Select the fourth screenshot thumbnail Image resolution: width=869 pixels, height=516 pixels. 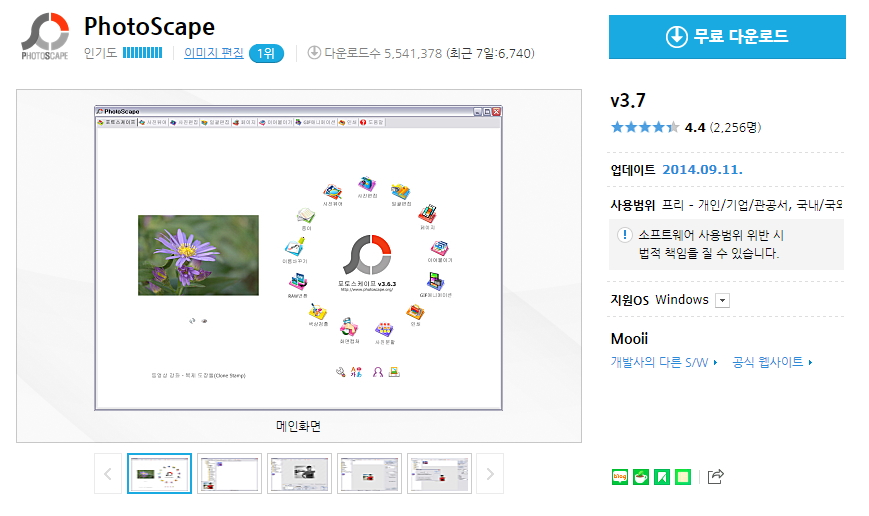point(369,473)
